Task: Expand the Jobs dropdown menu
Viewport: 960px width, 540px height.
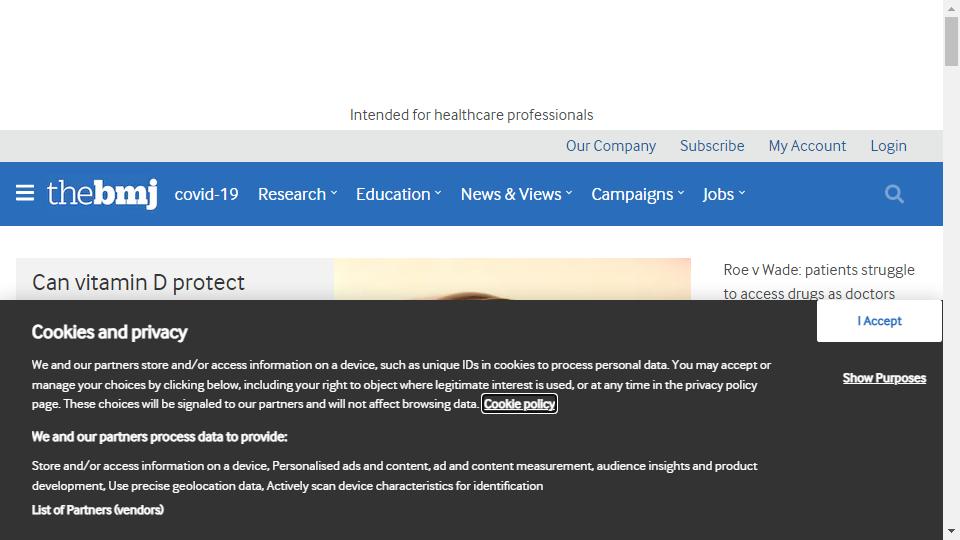Action: pyautogui.click(x=724, y=194)
